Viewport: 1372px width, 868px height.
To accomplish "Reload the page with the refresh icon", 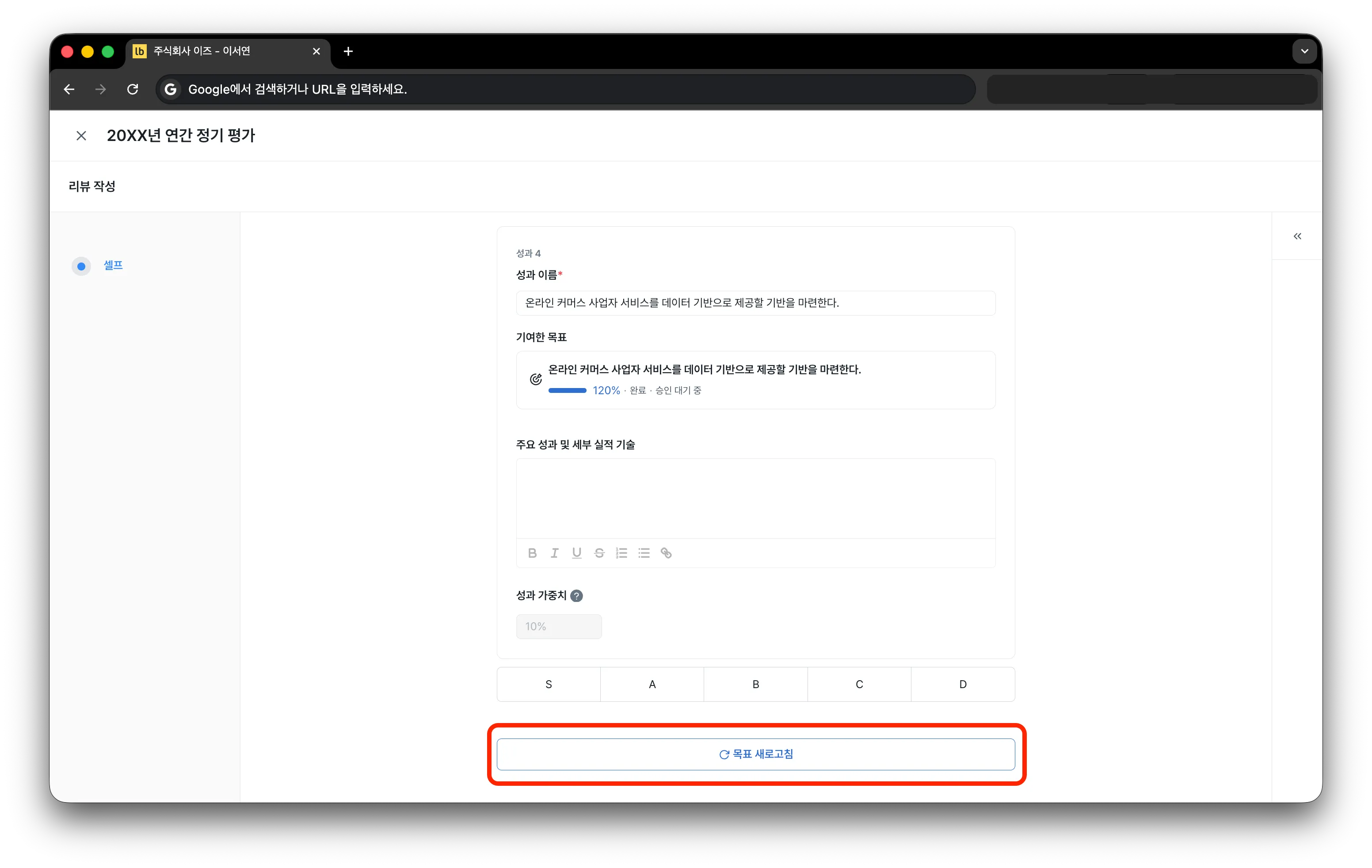I will (x=133, y=89).
